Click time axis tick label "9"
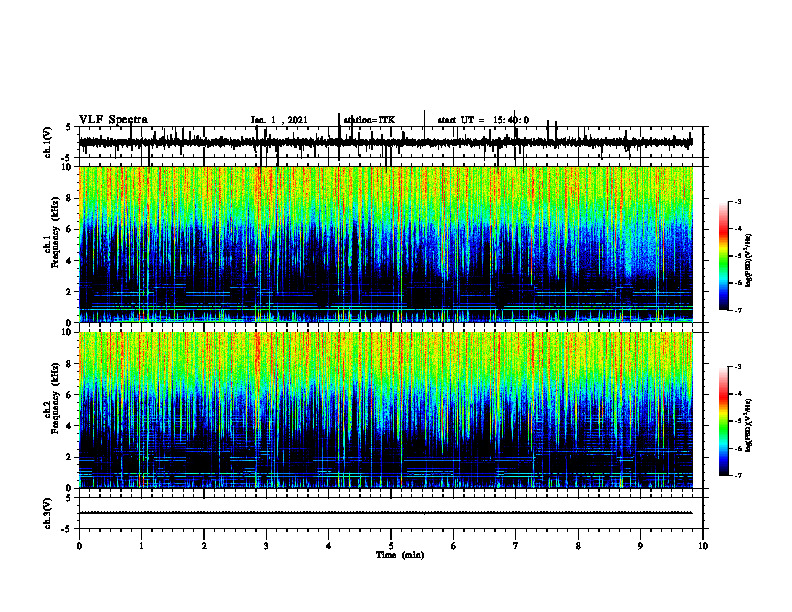 (x=640, y=546)
